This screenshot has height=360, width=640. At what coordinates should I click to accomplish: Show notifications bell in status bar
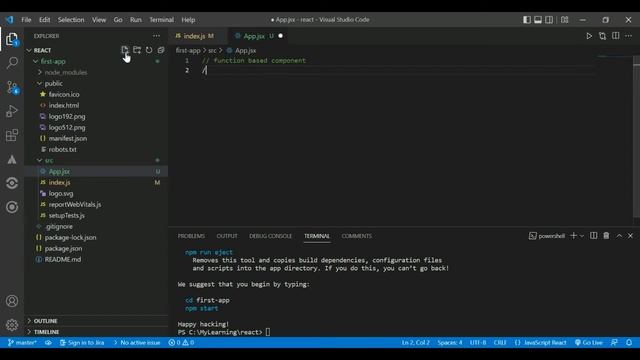click(x=629, y=342)
